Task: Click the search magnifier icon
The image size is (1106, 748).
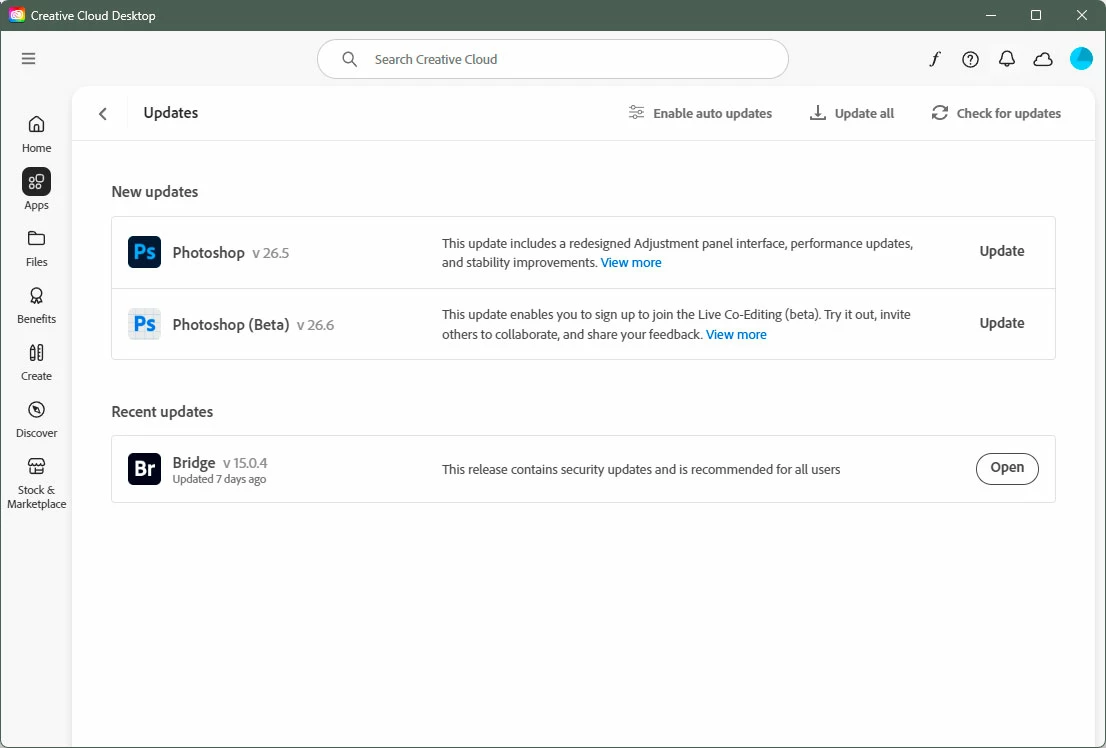Action: click(349, 59)
